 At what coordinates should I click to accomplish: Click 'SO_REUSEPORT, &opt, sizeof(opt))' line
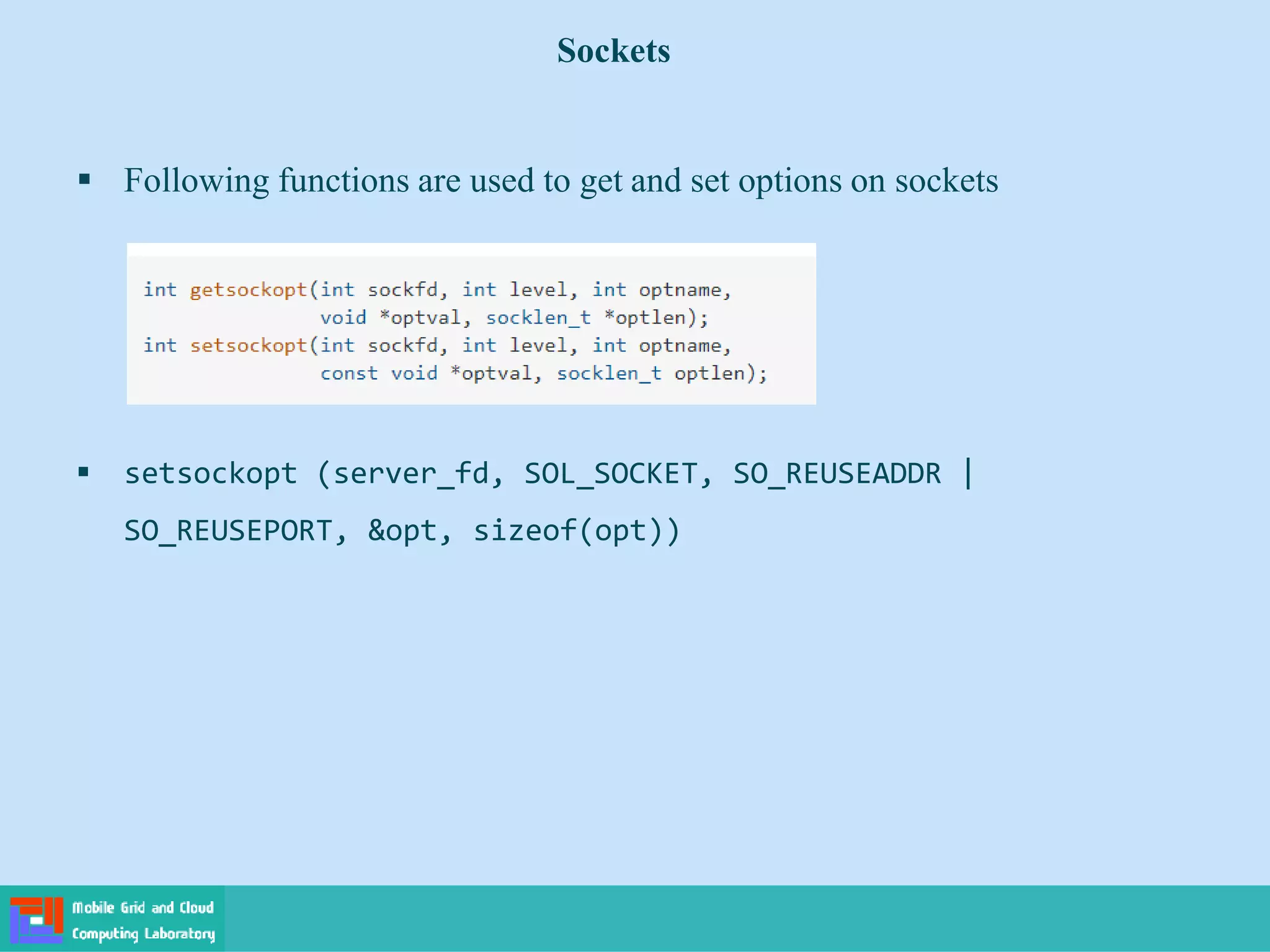pyautogui.click(x=402, y=531)
